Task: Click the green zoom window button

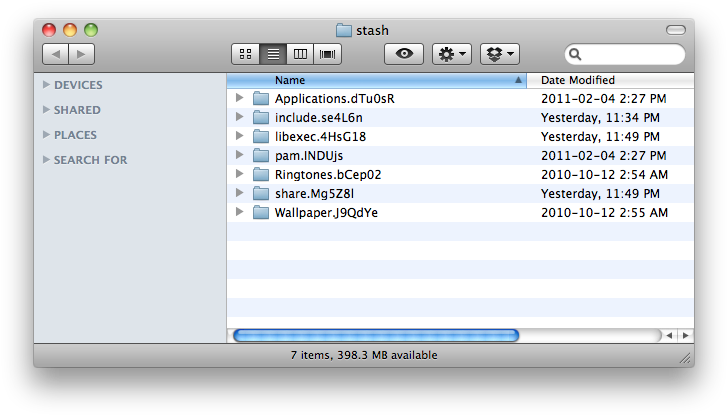Action: tap(91, 30)
